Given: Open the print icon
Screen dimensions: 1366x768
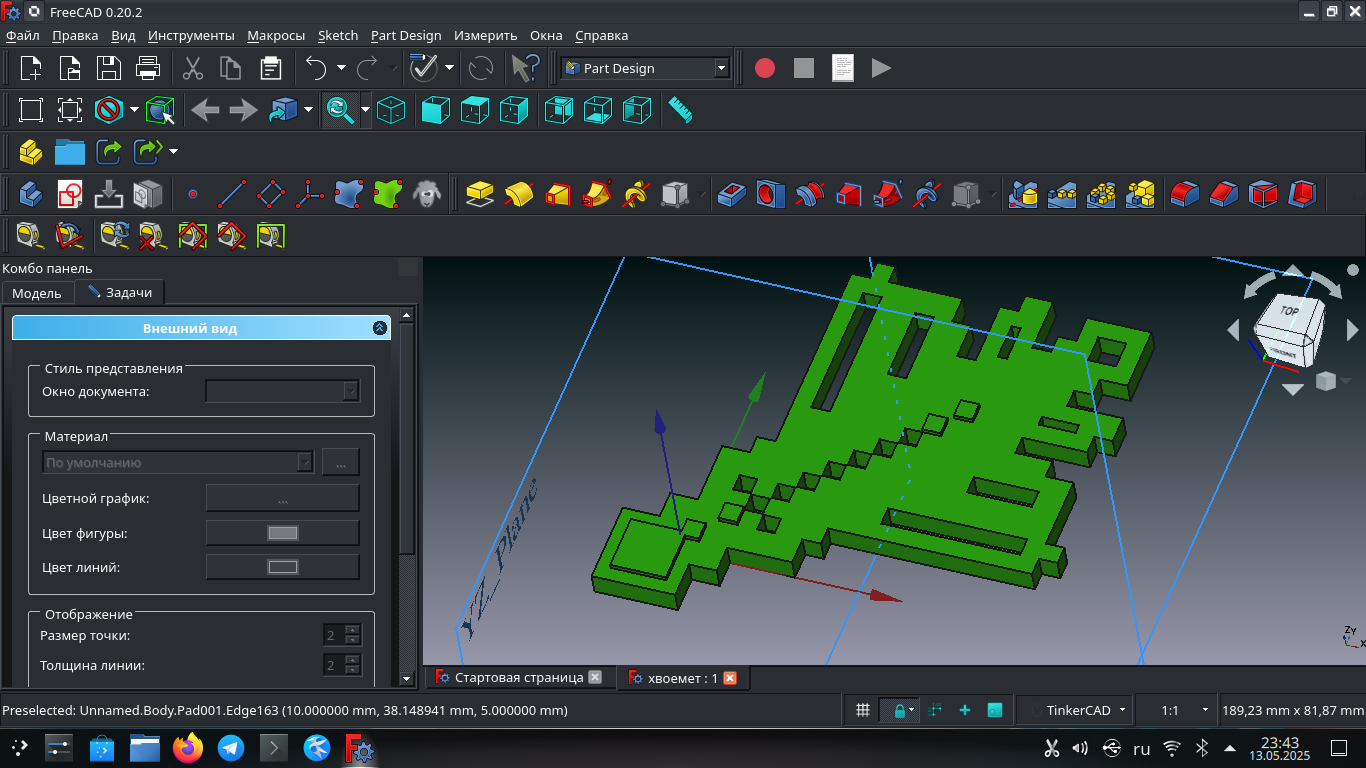Looking at the screenshot, I should 148,68.
